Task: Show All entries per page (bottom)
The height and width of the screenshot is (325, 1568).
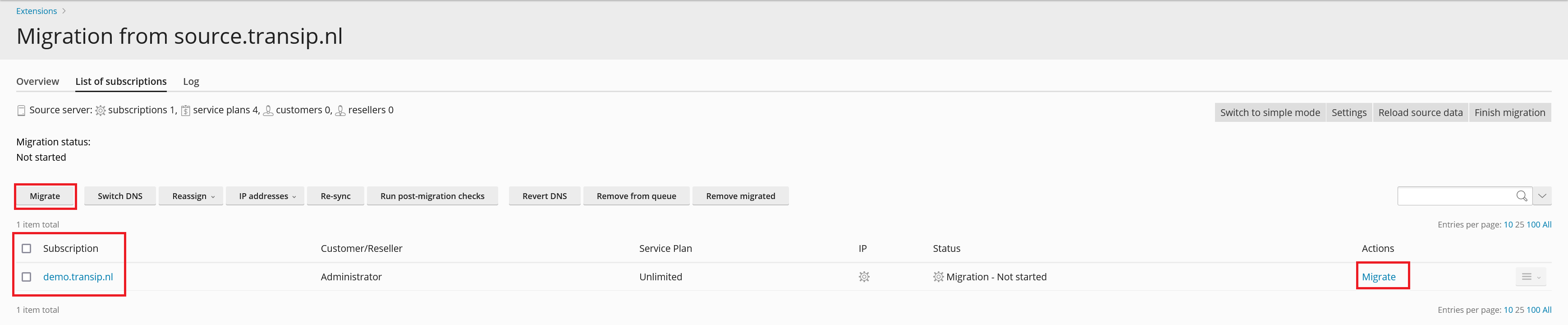Action: 1547,310
